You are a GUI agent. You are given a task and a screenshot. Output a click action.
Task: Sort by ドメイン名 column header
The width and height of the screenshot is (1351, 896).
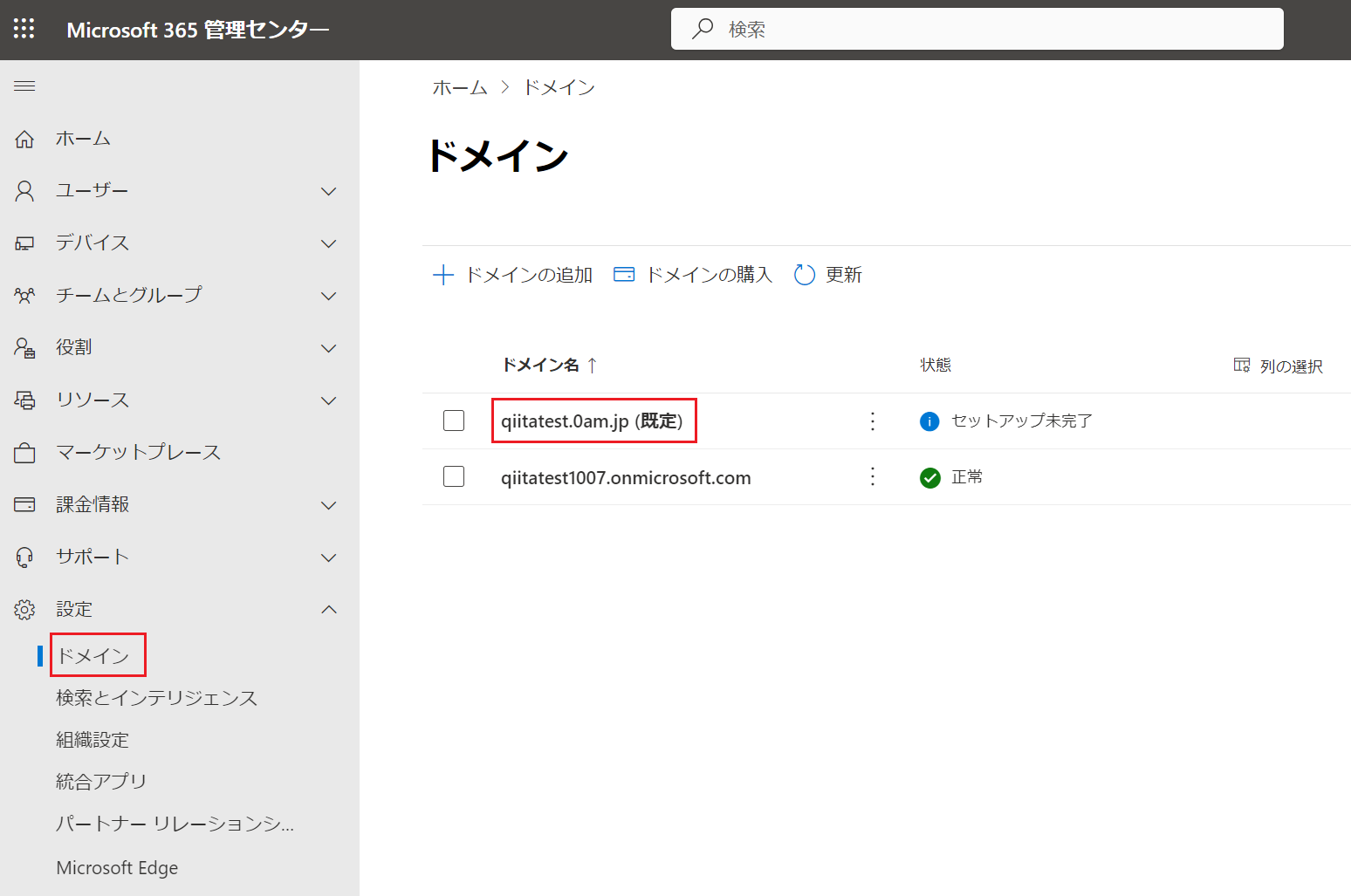pyautogui.click(x=540, y=366)
